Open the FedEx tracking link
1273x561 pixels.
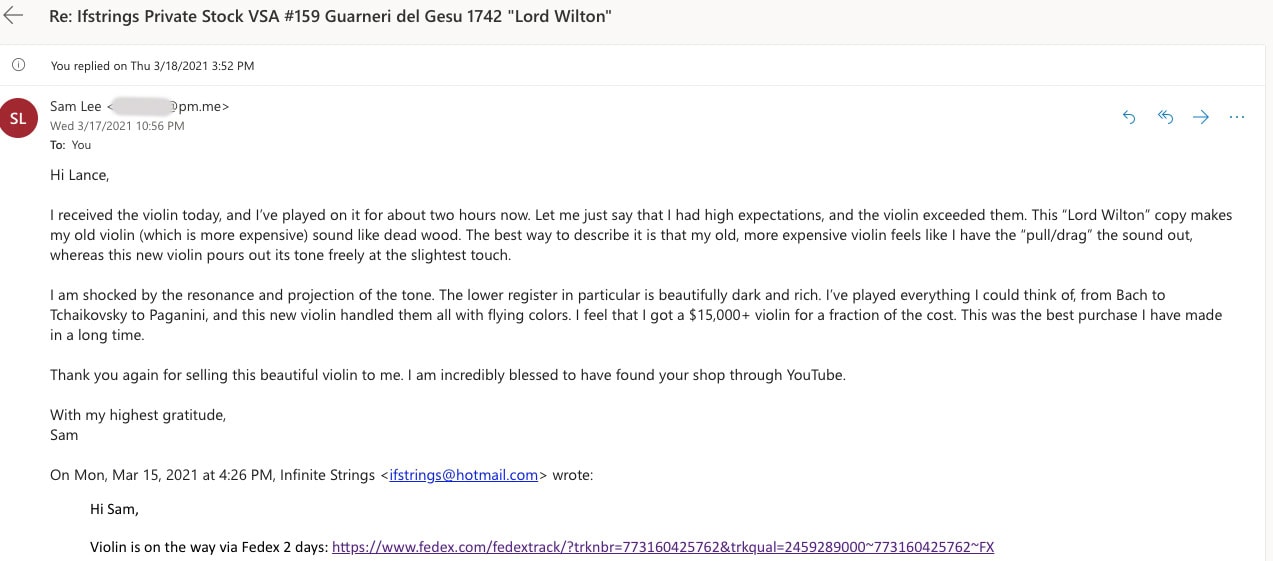coord(662,547)
